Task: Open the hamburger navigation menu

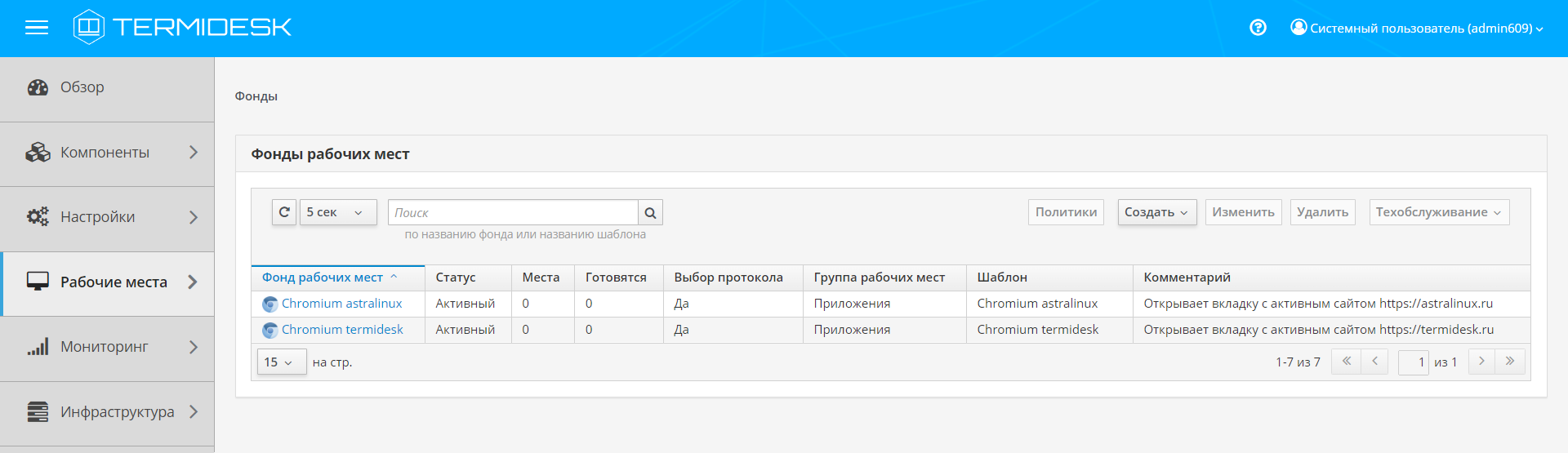Action: 37,28
